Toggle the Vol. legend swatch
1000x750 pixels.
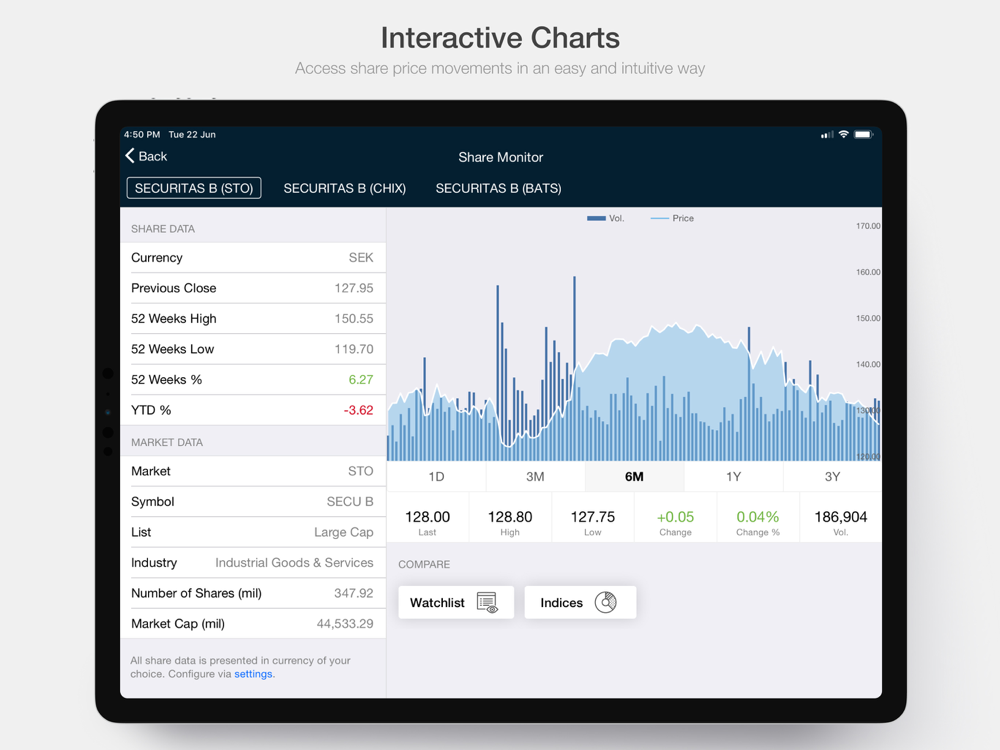point(596,218)
